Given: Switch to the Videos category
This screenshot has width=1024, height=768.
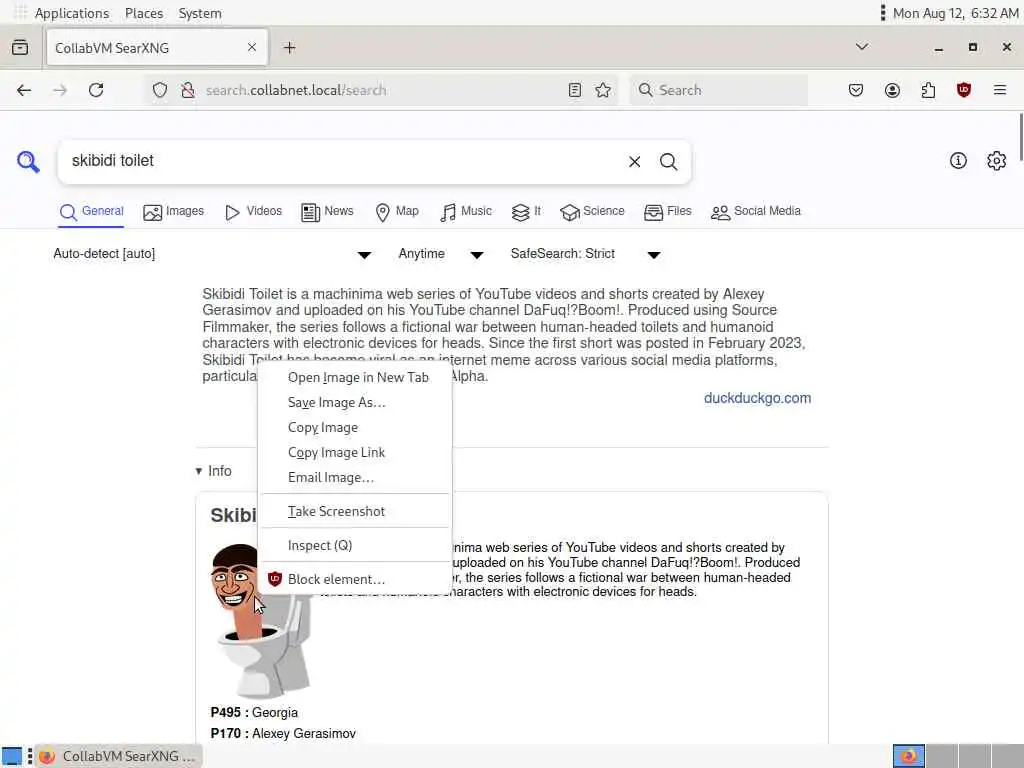Looking at the screenshot, I should [253, 212].
